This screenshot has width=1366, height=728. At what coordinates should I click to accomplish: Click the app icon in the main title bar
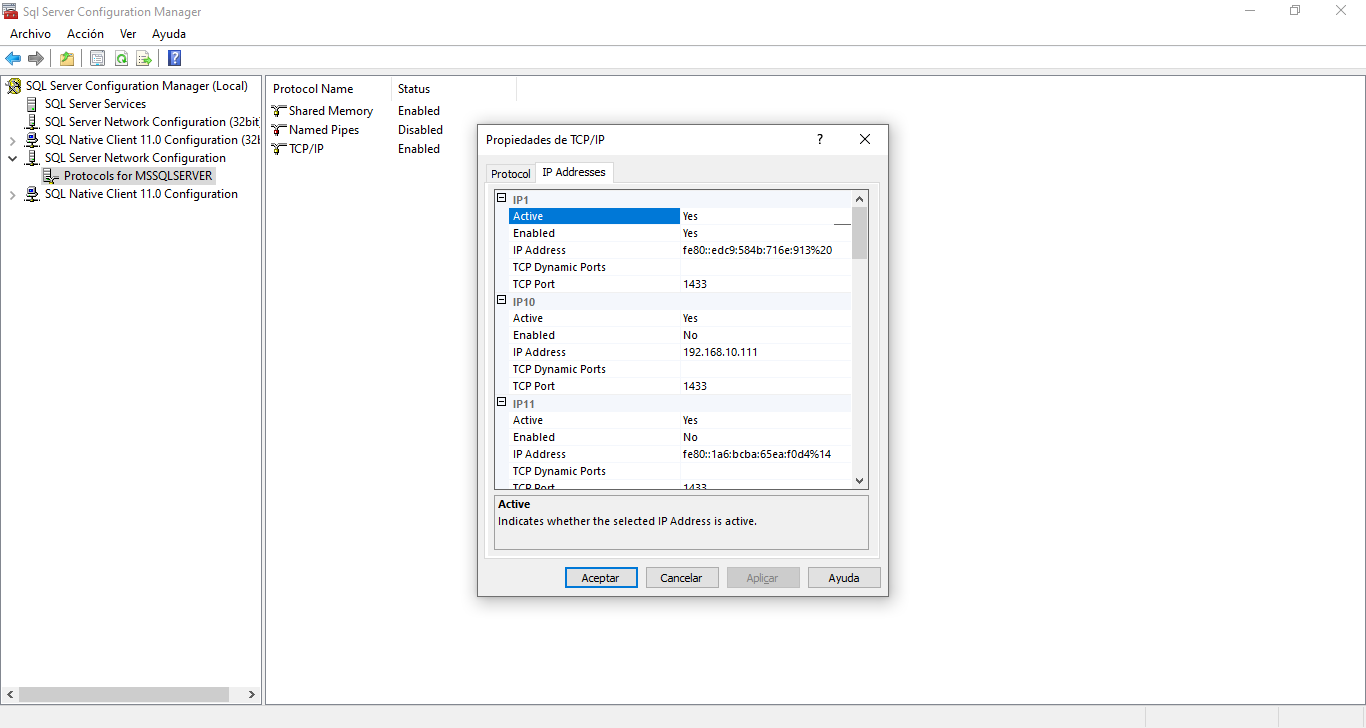point(12,12)
